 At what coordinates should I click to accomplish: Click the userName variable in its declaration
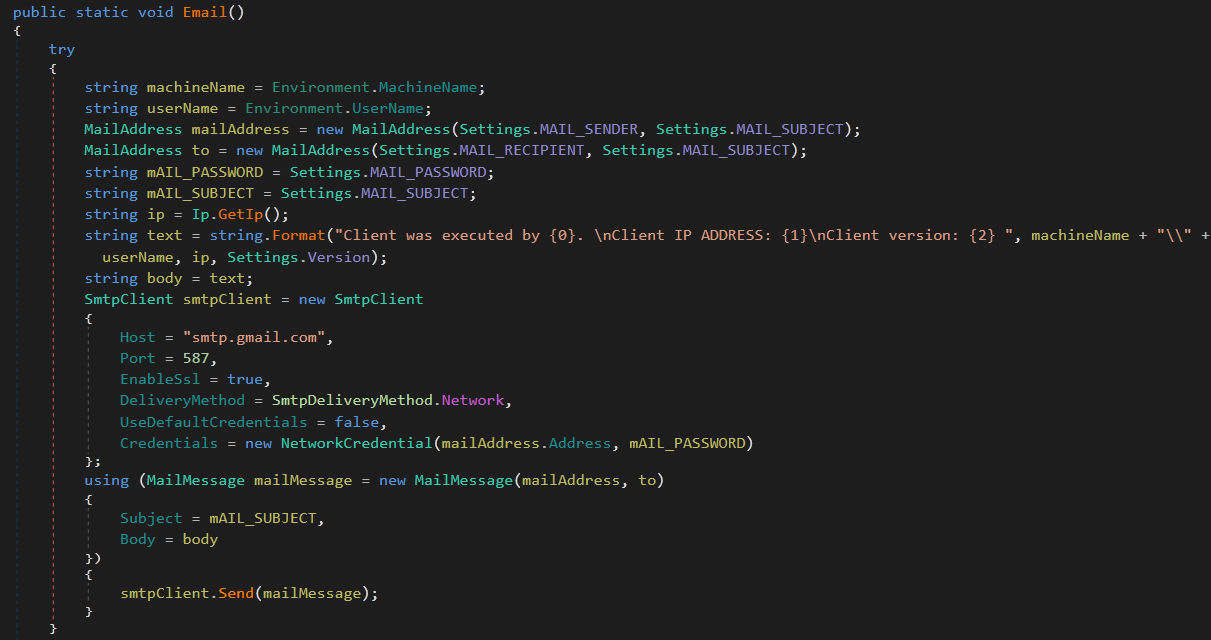point(182,108)
